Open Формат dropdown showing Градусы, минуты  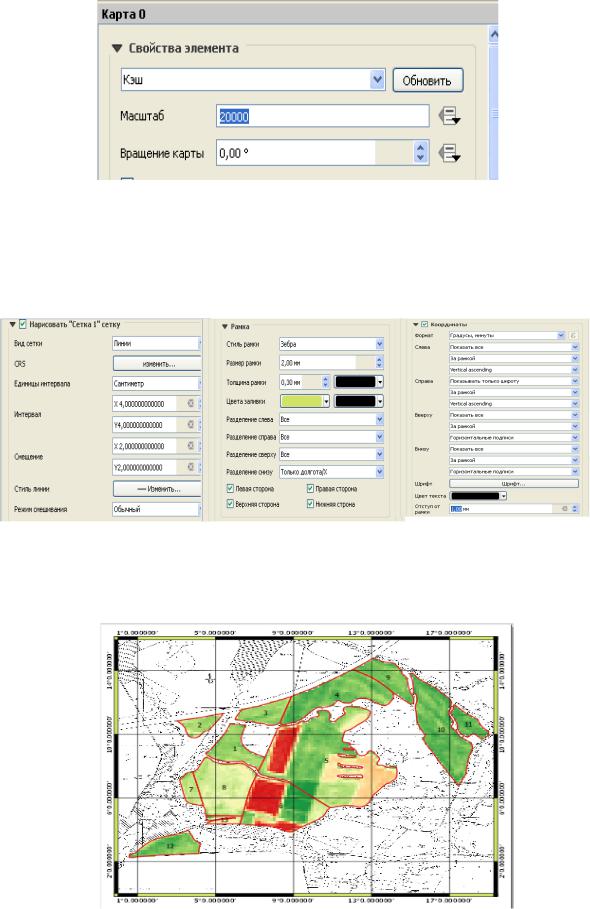tap(507, 336)
